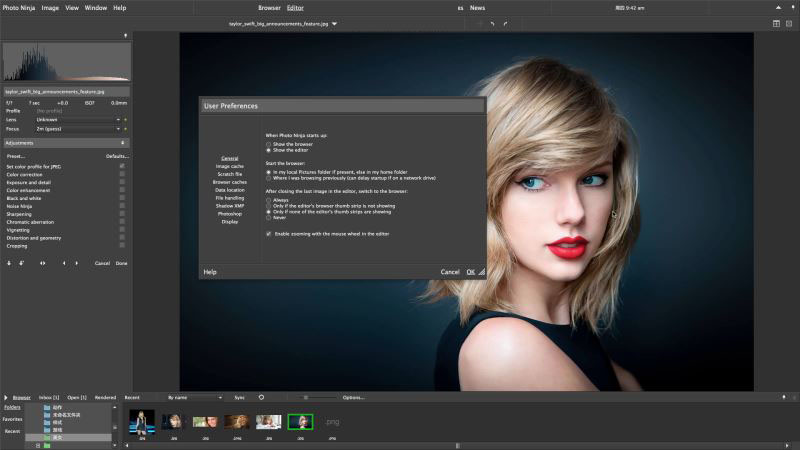Go to the previous image arrow
The image size is (800, 450).
tap(64, 263)
